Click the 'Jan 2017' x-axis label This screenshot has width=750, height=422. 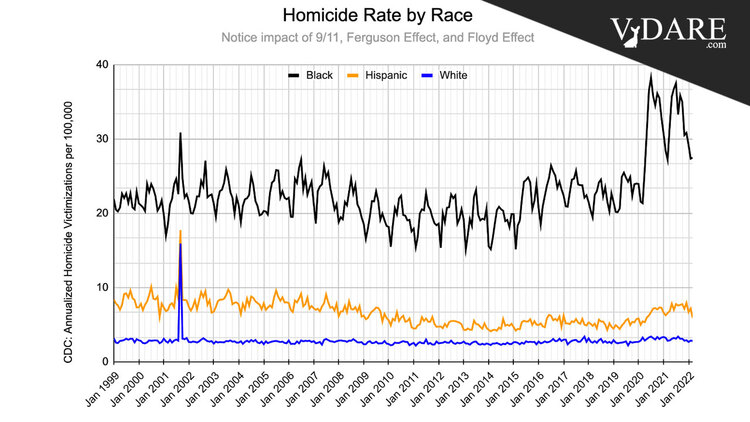click(552, 388)
